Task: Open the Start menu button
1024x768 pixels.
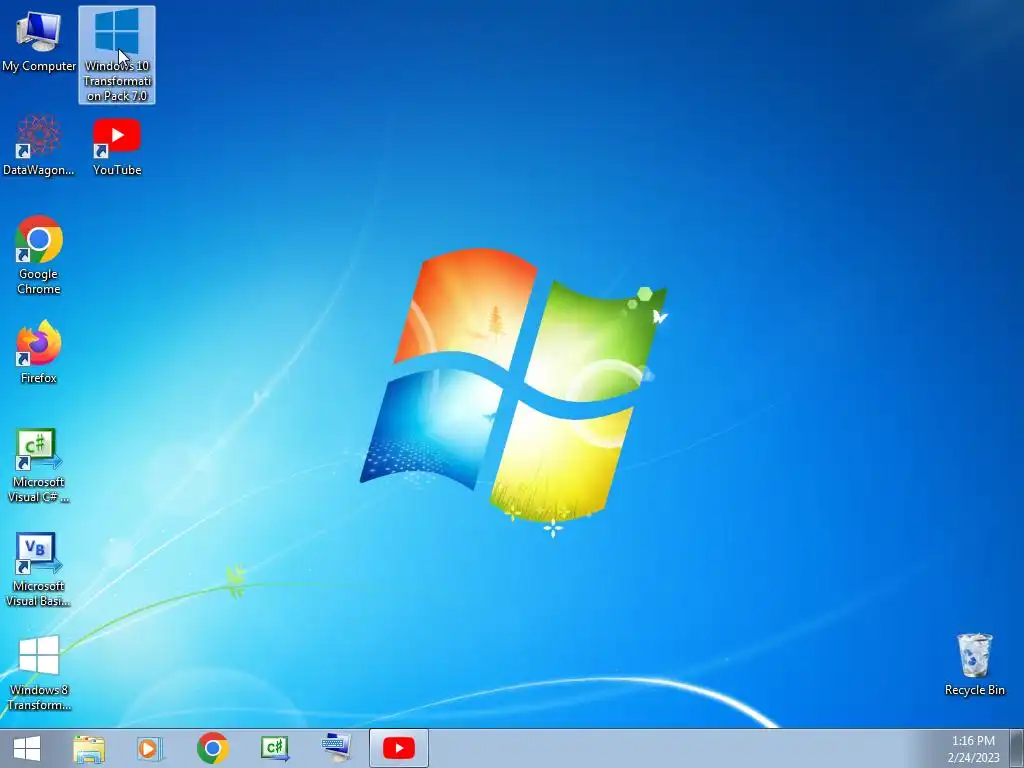Action: click(27, 748)
